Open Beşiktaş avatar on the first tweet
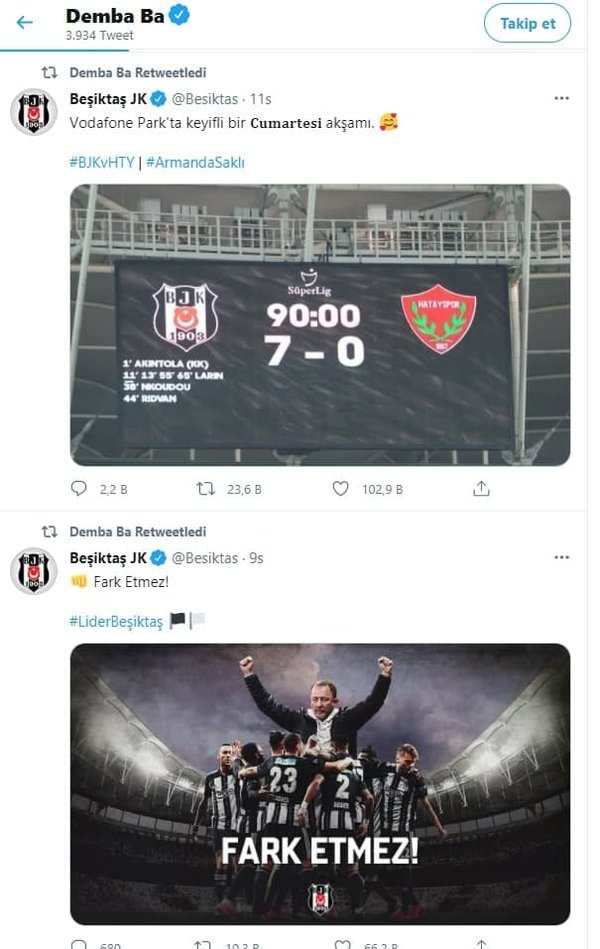Image resolution: width=600 pixels, height=949 pixels. (x=34, y=112)
